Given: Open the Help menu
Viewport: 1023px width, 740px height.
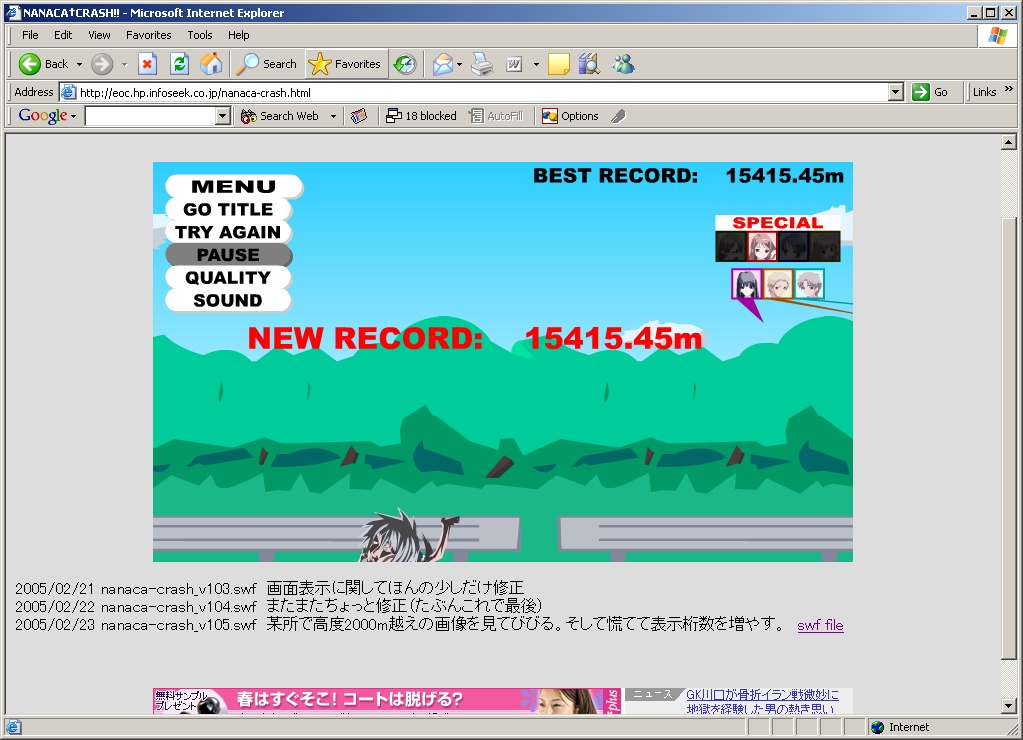Looking at the screenshot, I should (238, 35).
